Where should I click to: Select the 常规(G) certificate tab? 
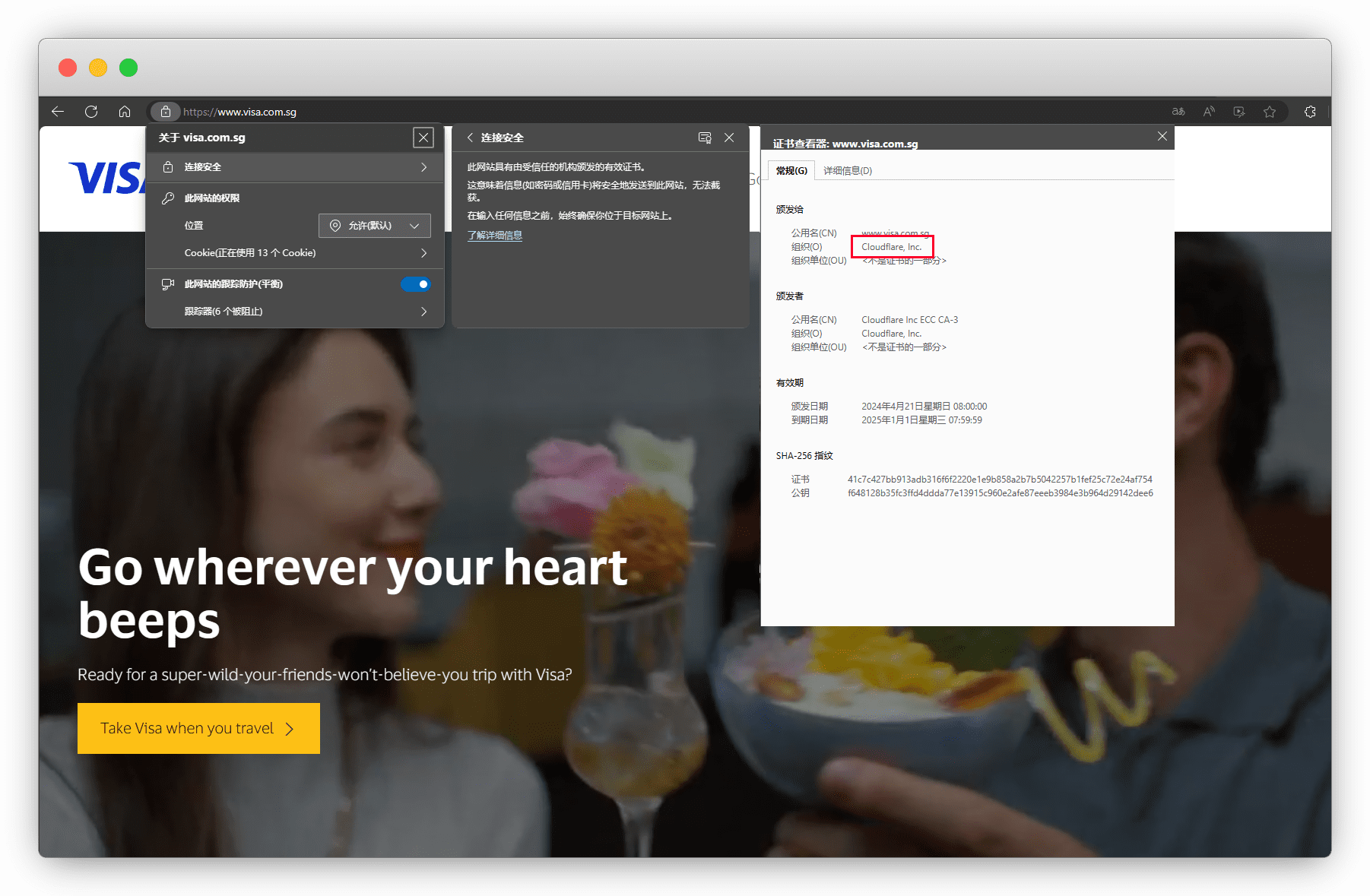tap(791, 171)
